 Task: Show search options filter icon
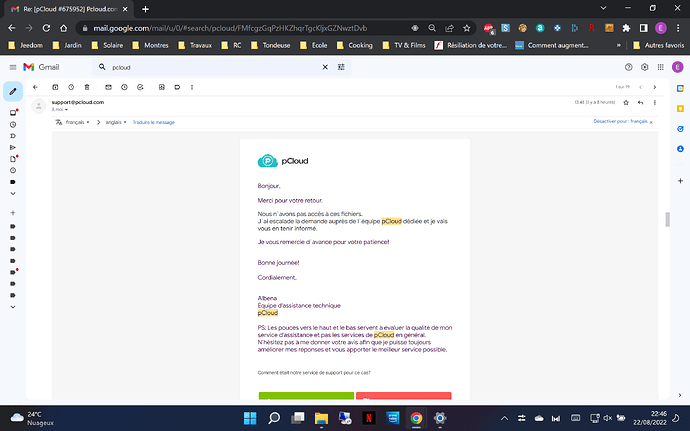(341, 67)
